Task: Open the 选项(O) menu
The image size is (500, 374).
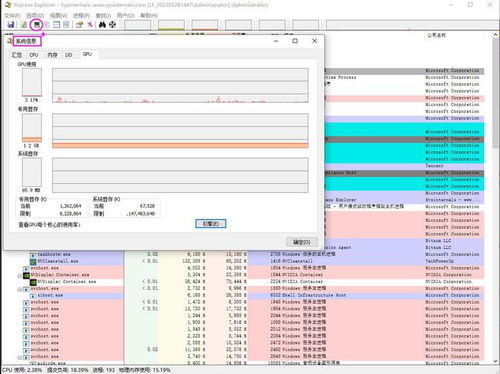Action: pyautogui.click(x=35, y=16)
